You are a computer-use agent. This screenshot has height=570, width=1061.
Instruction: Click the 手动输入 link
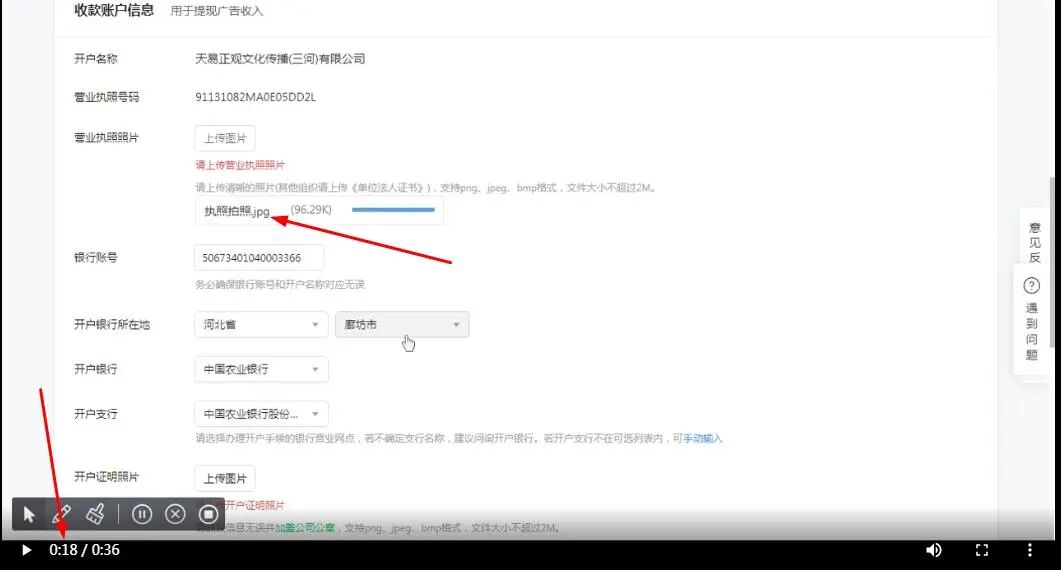click(702, 439)
